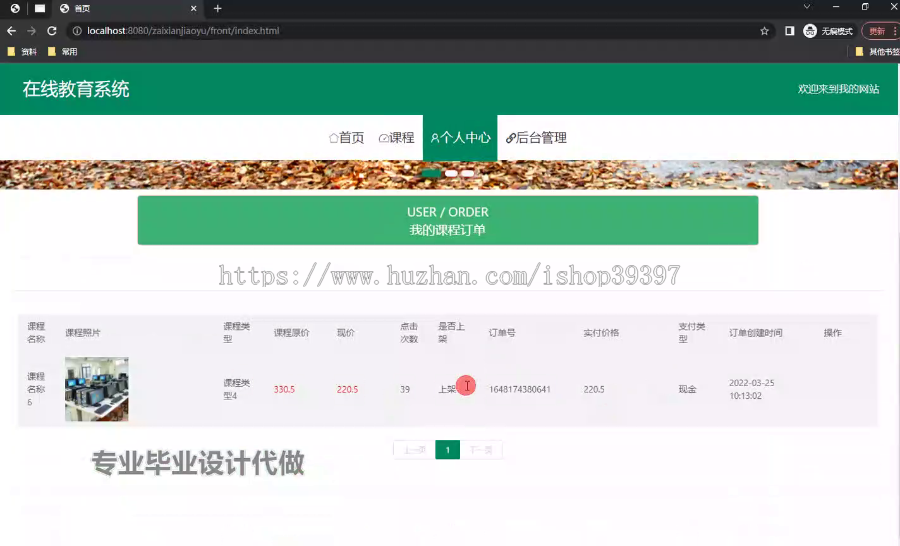Click the 课程类型4 cell

tap(236, 389)
